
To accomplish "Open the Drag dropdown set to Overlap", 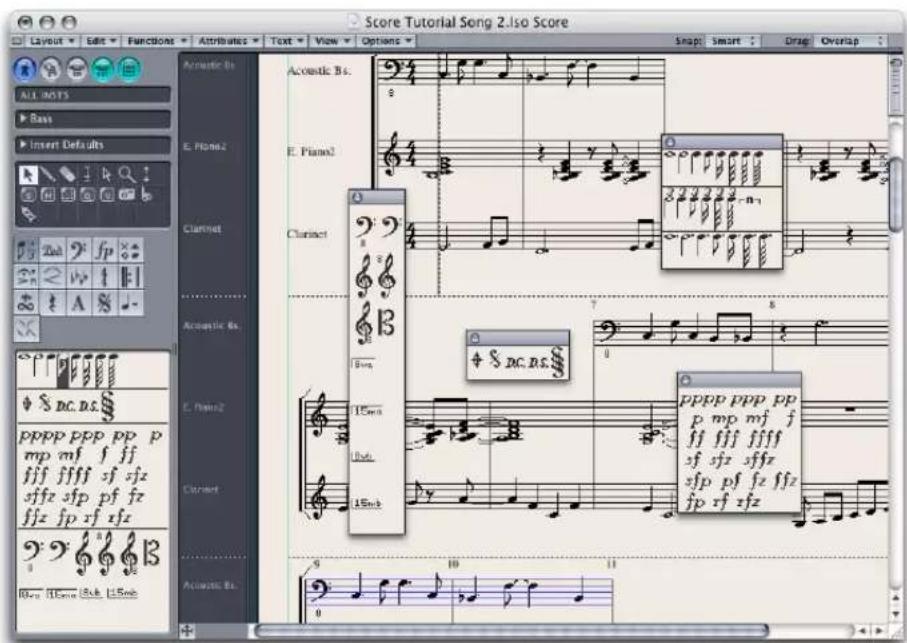I will (x=849, y=41).
